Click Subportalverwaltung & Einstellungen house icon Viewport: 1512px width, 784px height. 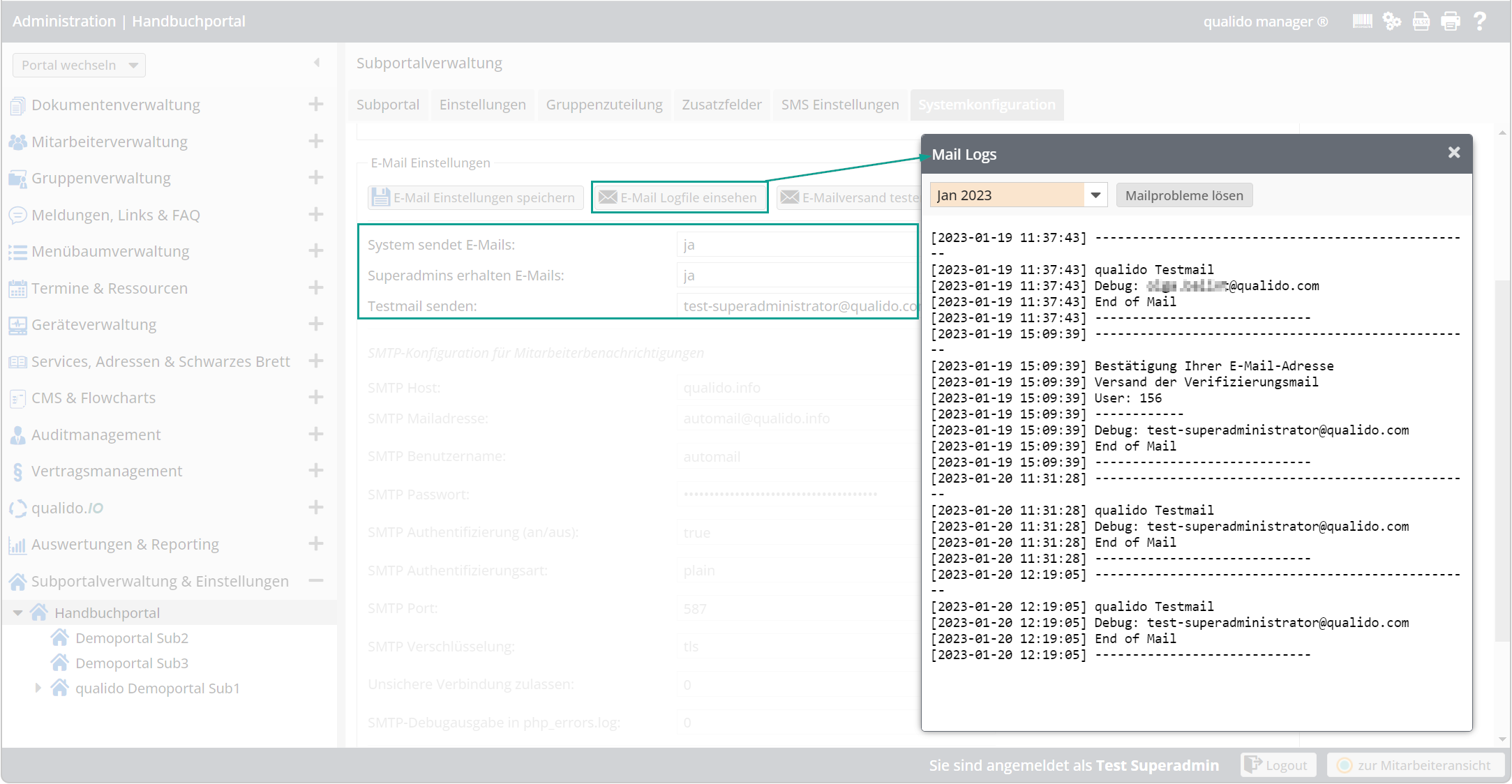point(17,581)
